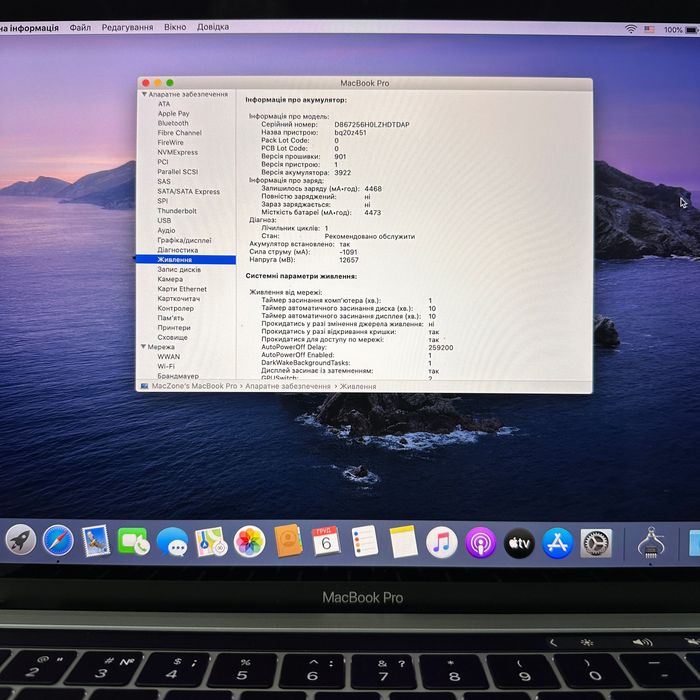Select Аудіо in the sidebar

(x=166, y=230)
